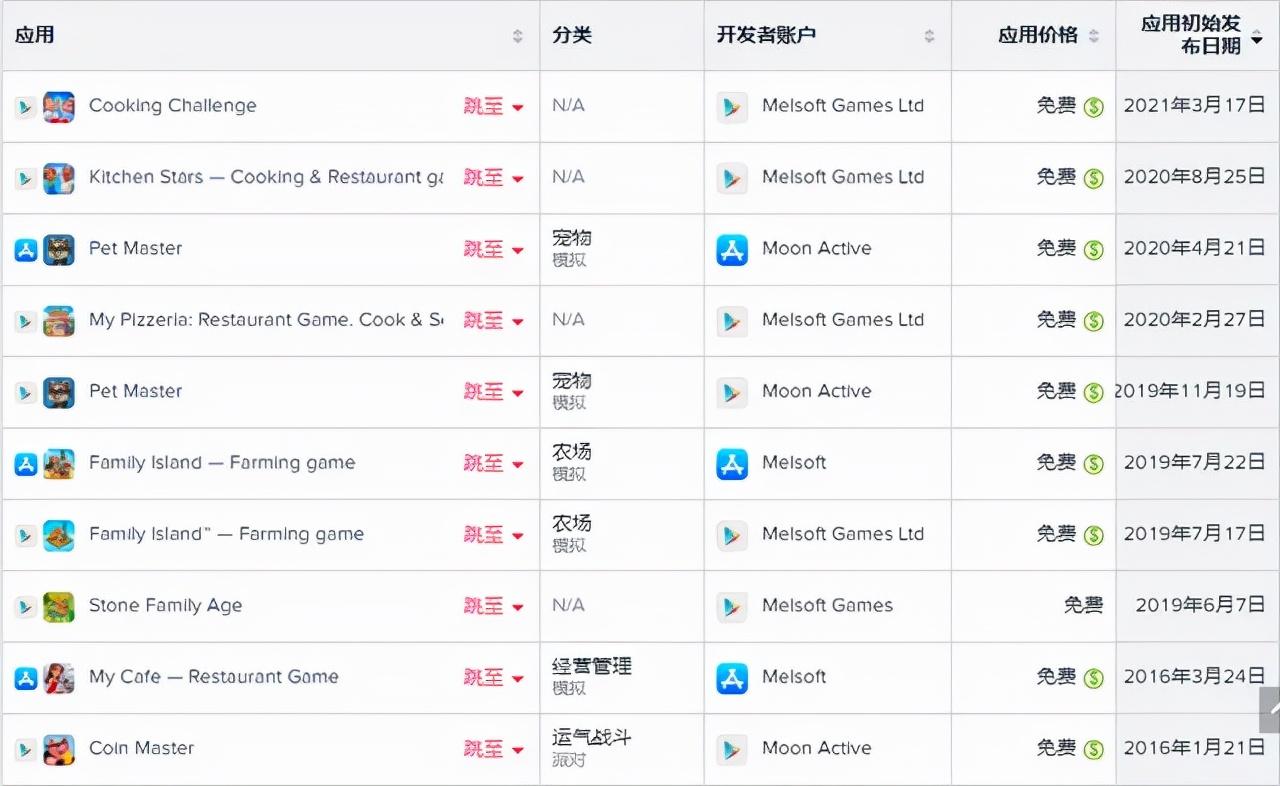This screenshot has height=786, width=1280.
Task: Click Pet Master app icon in 2019年11月19日 row
Action: tap(59, 392)
